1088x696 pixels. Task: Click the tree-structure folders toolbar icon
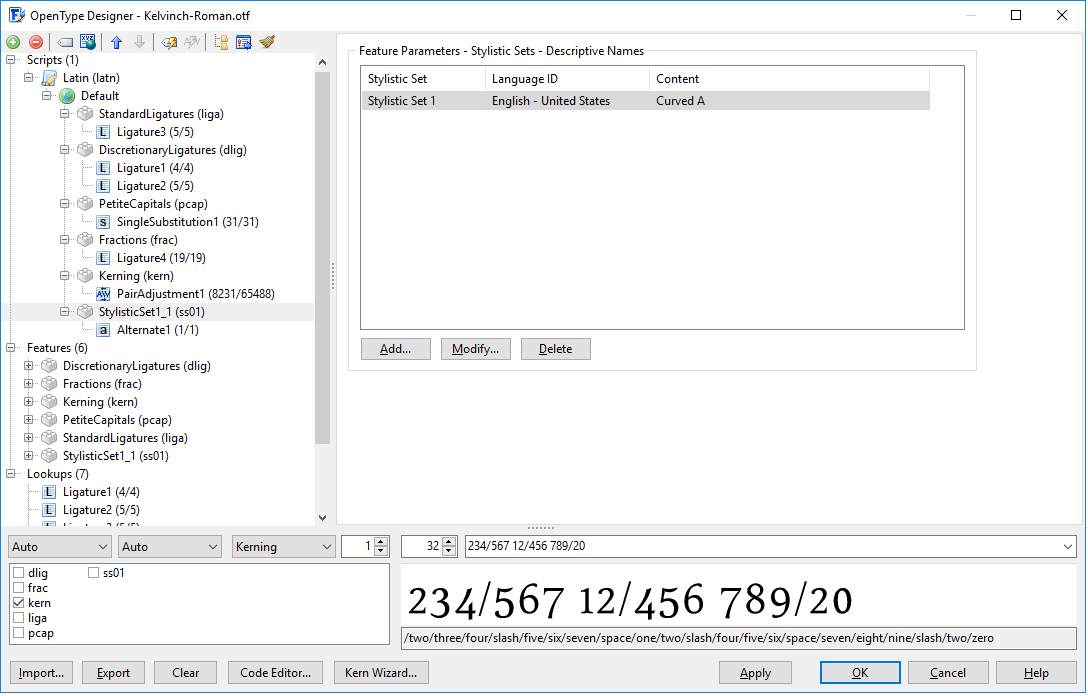tap(221, 42)
